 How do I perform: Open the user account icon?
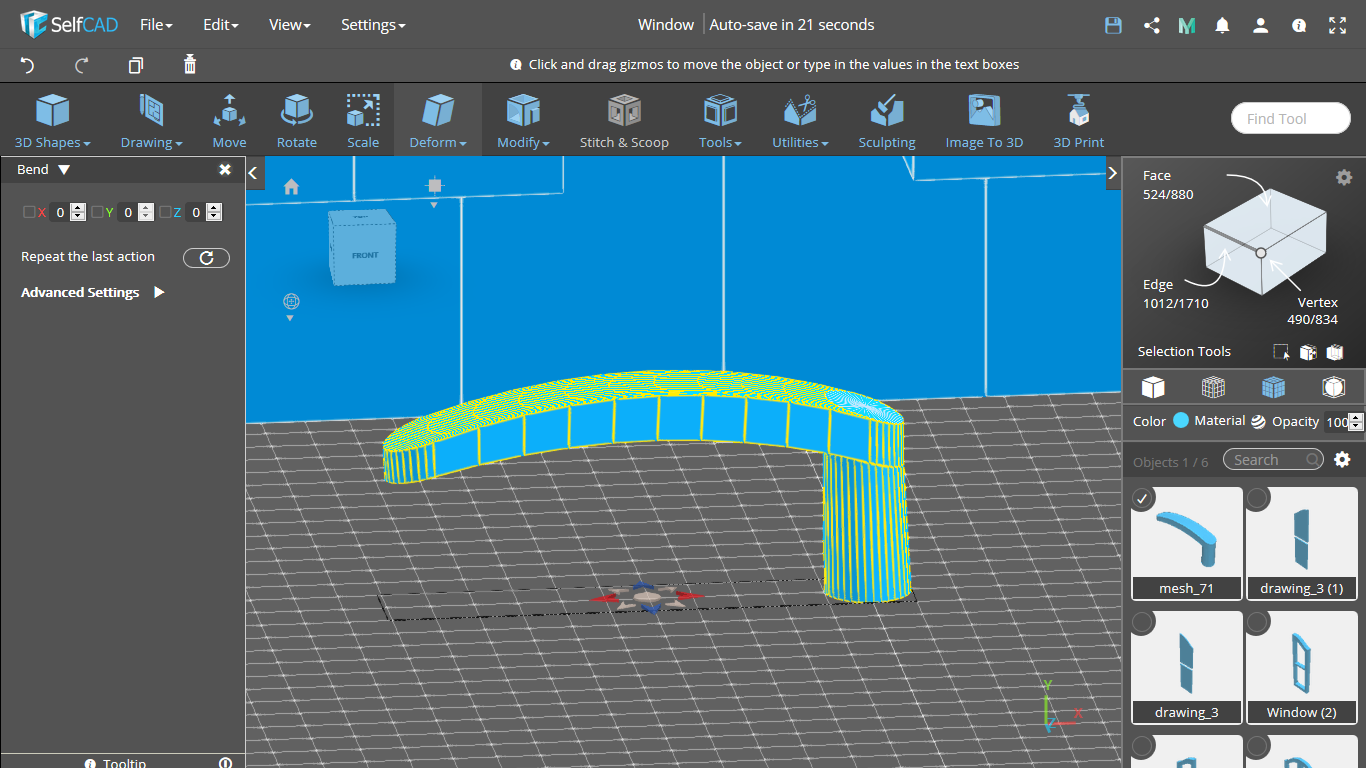pyautogui.click(x=1261, y=25)
